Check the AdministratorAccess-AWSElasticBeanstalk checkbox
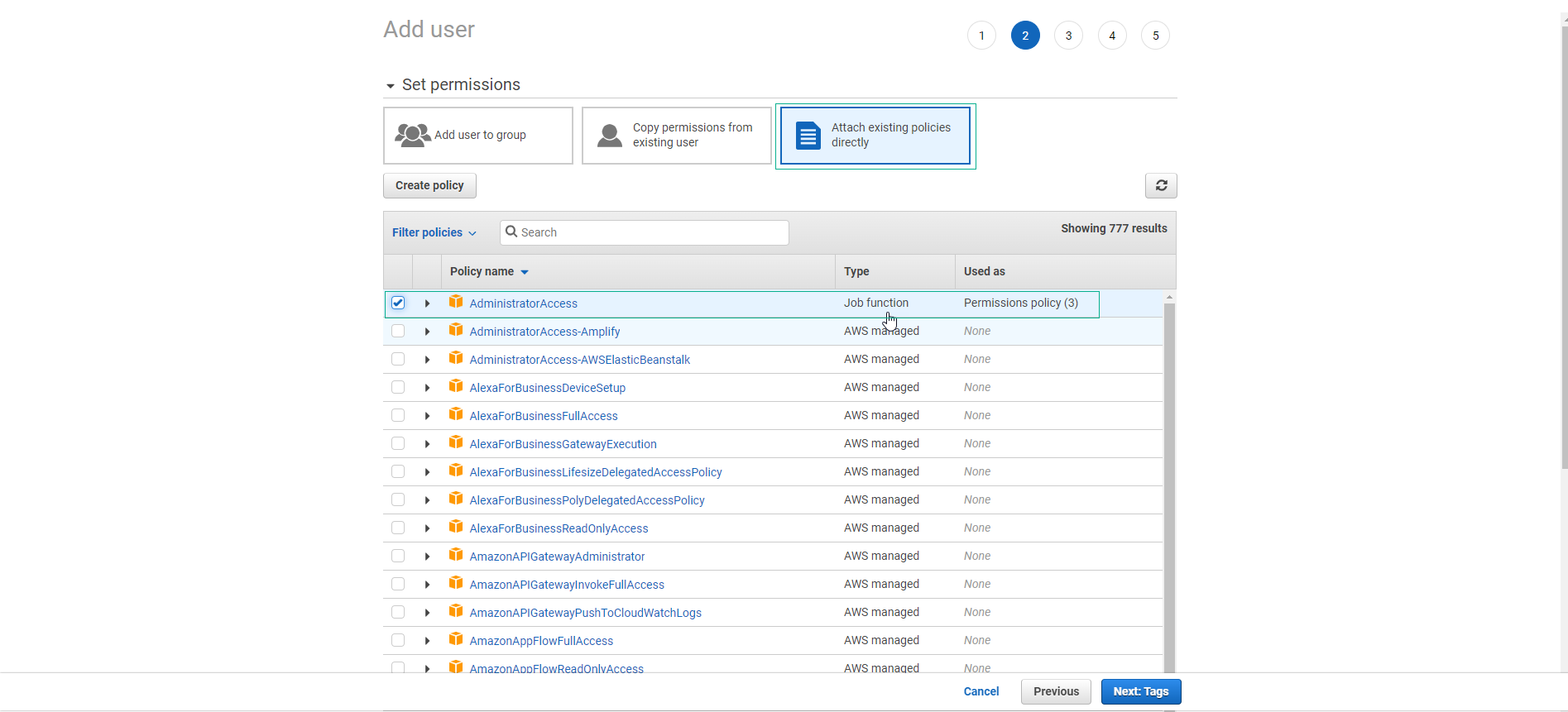The width and height of the screenshot is (1568, 712). click(398, 359)
